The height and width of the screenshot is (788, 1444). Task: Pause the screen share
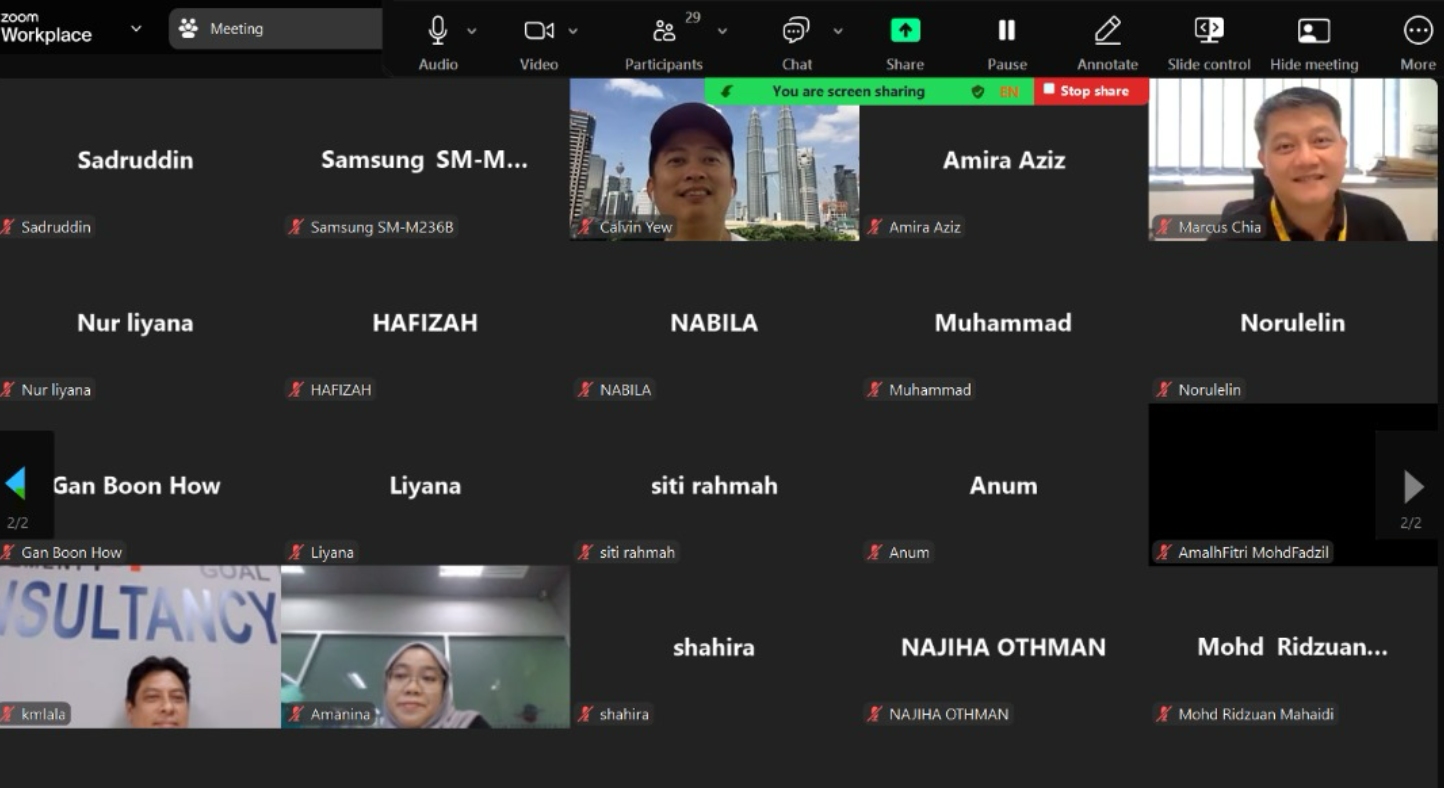click(1007, 31)
